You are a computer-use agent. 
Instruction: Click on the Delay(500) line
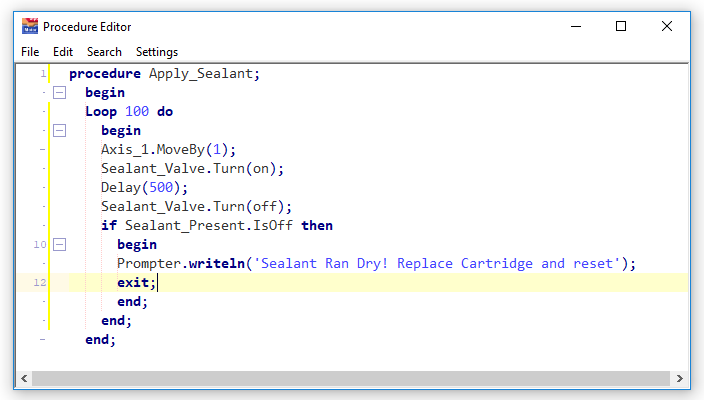point(144,188)
